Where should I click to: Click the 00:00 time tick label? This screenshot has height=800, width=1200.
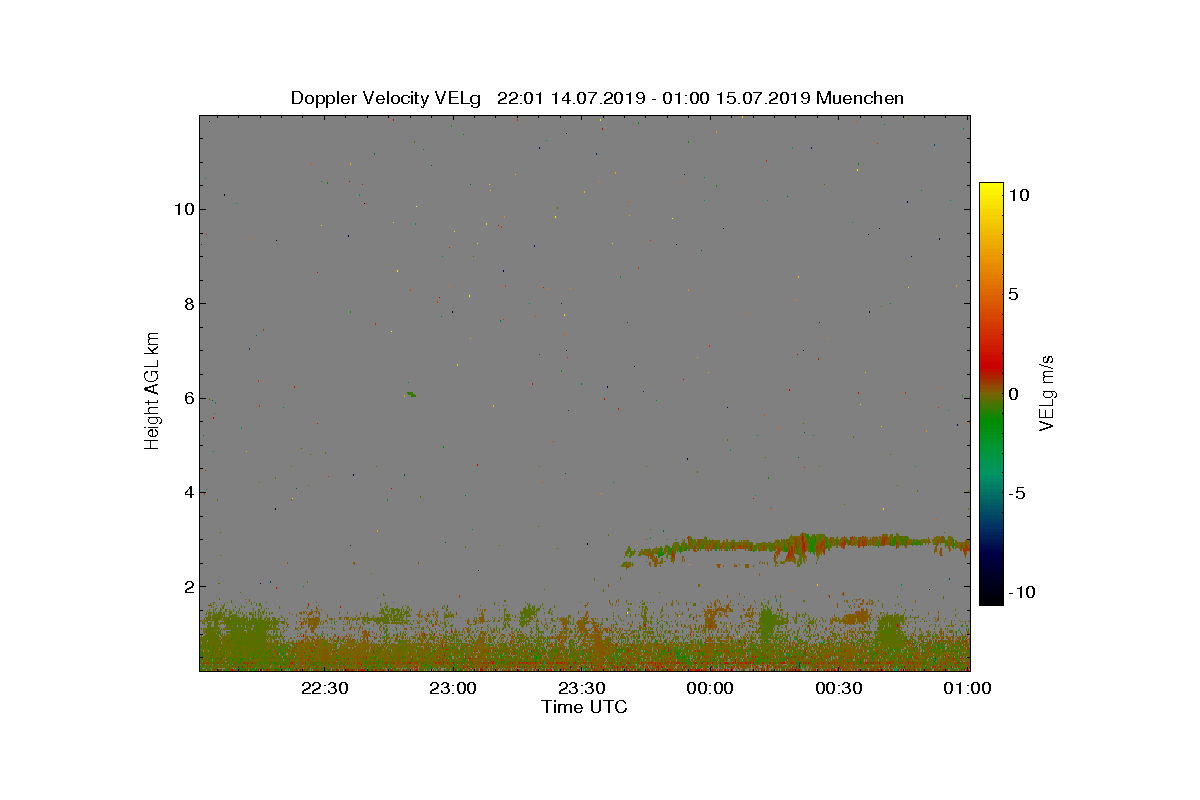click(711, 688)
